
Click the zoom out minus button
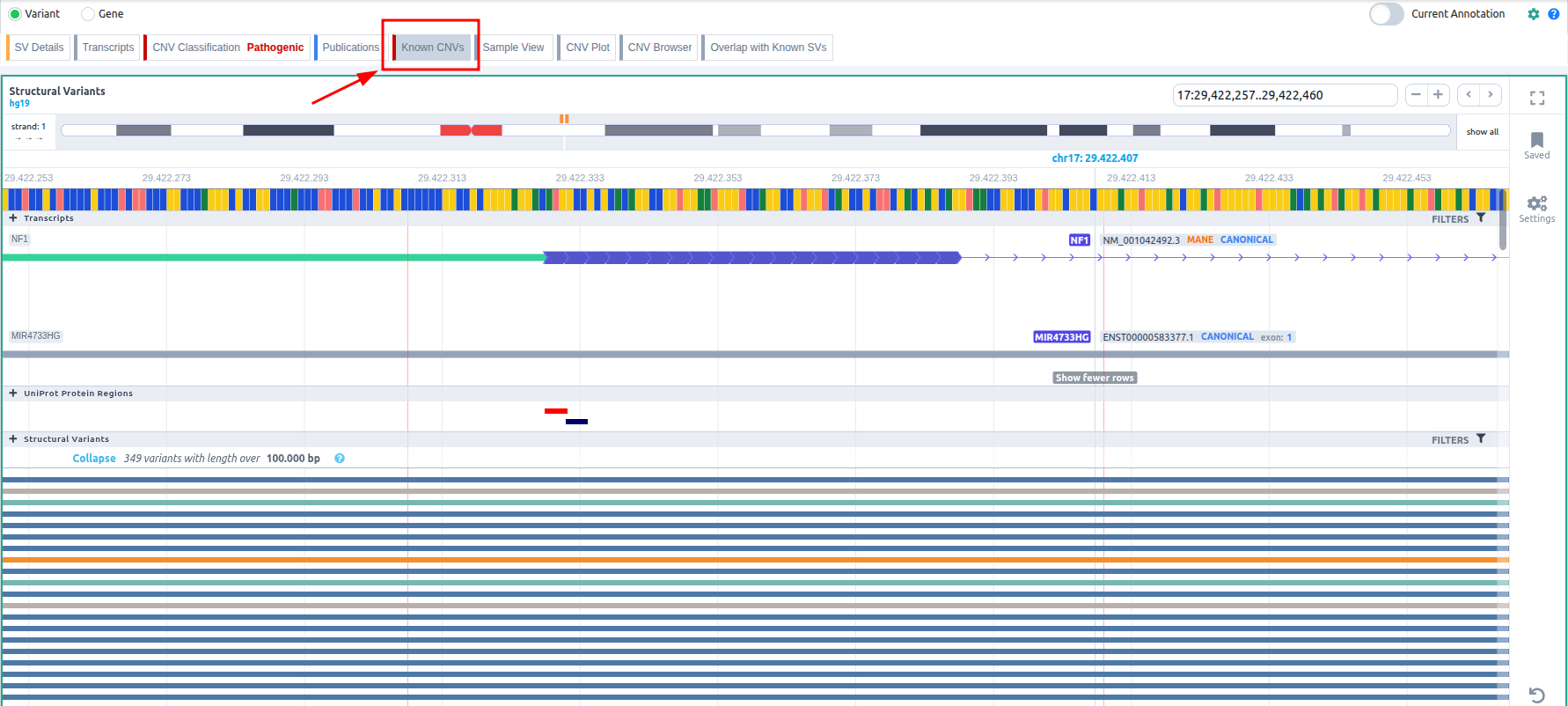click(x=1416, y=95)
